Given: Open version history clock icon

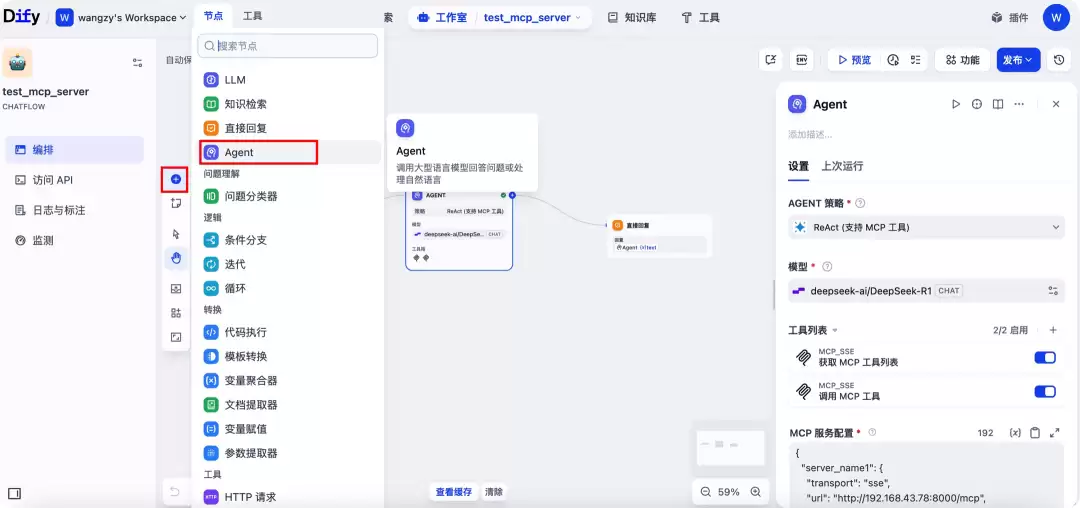Looking at the screenshot, I should [x=1059, y=60].
